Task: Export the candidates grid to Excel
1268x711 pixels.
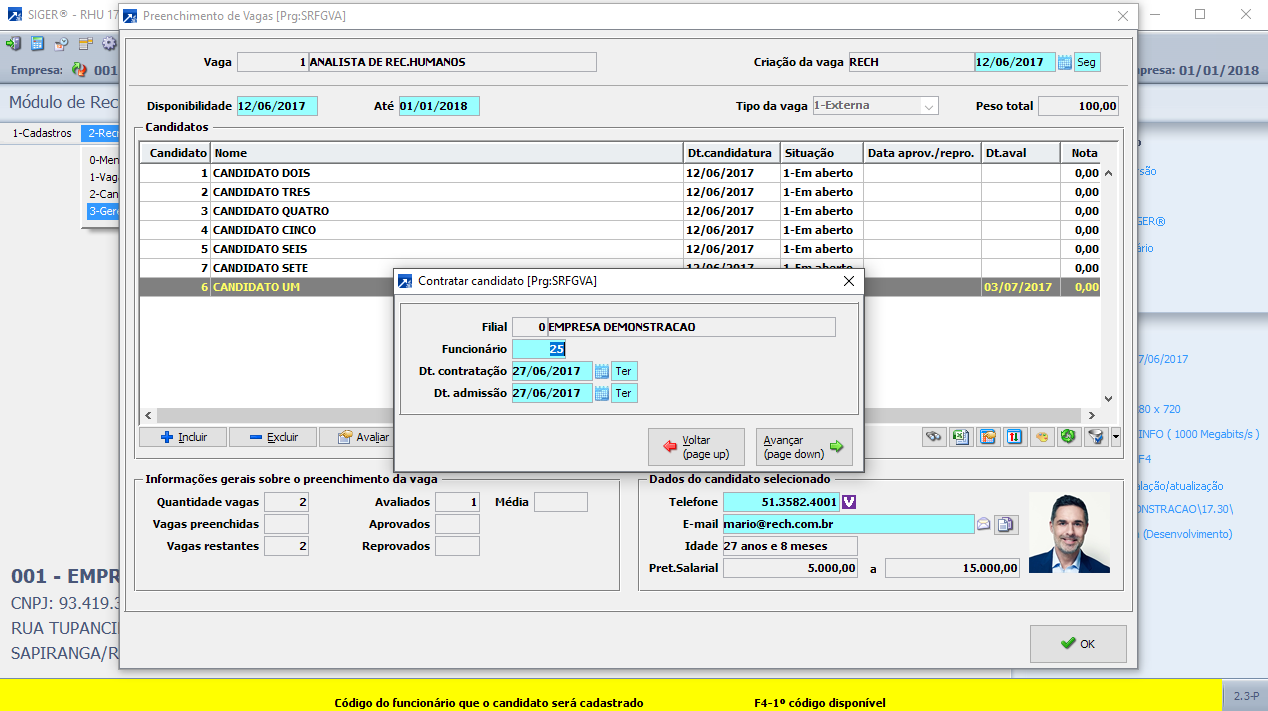Action: [961, 437]
